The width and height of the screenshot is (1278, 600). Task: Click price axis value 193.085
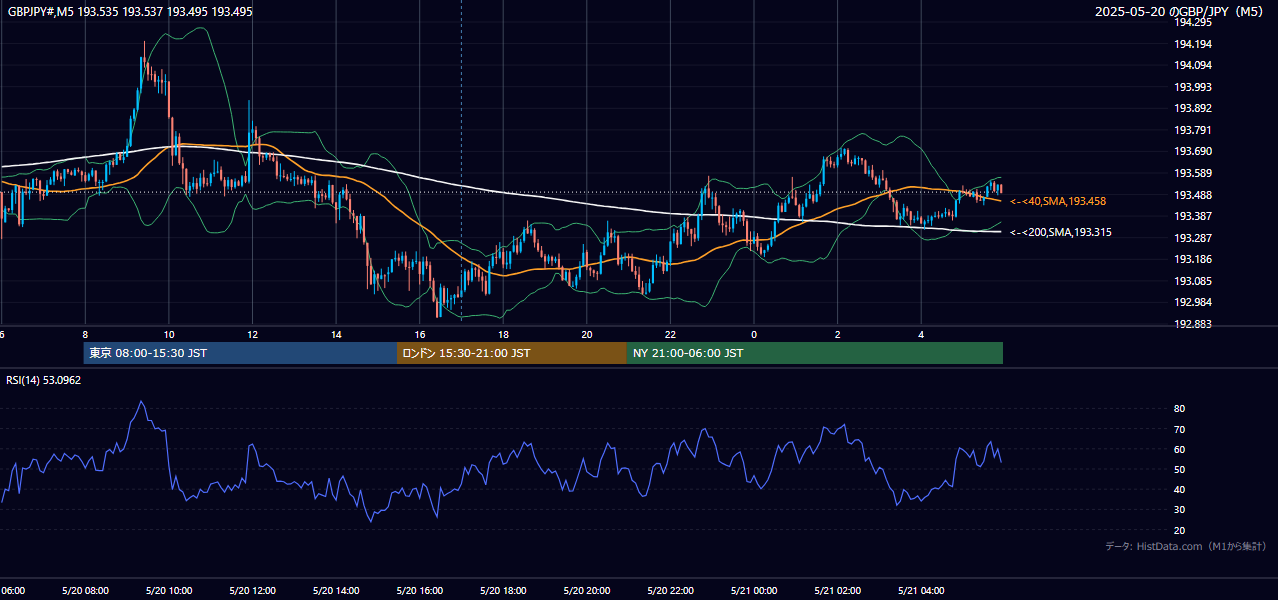tap(1193, 281)
